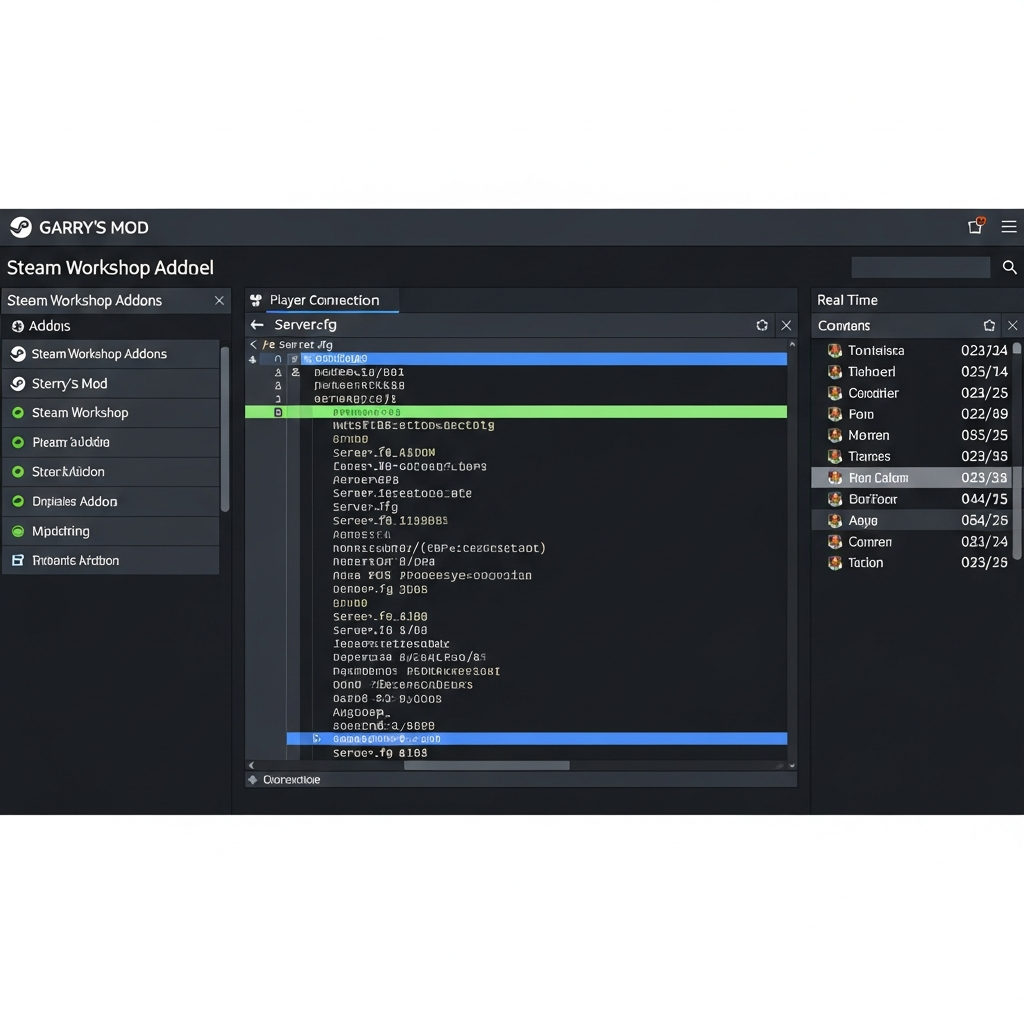Click diamond icon in status bar
The height and width of the screenshot is (1024, 1024).
253,780
